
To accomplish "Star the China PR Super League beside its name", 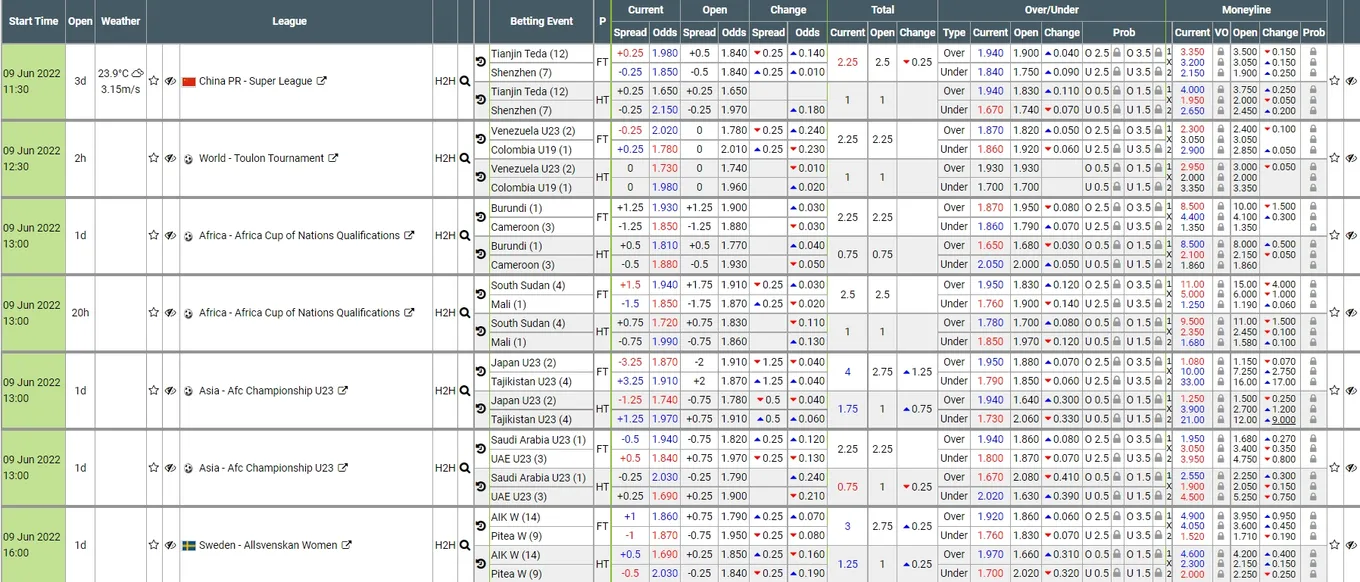I will (x=154, y=81).
